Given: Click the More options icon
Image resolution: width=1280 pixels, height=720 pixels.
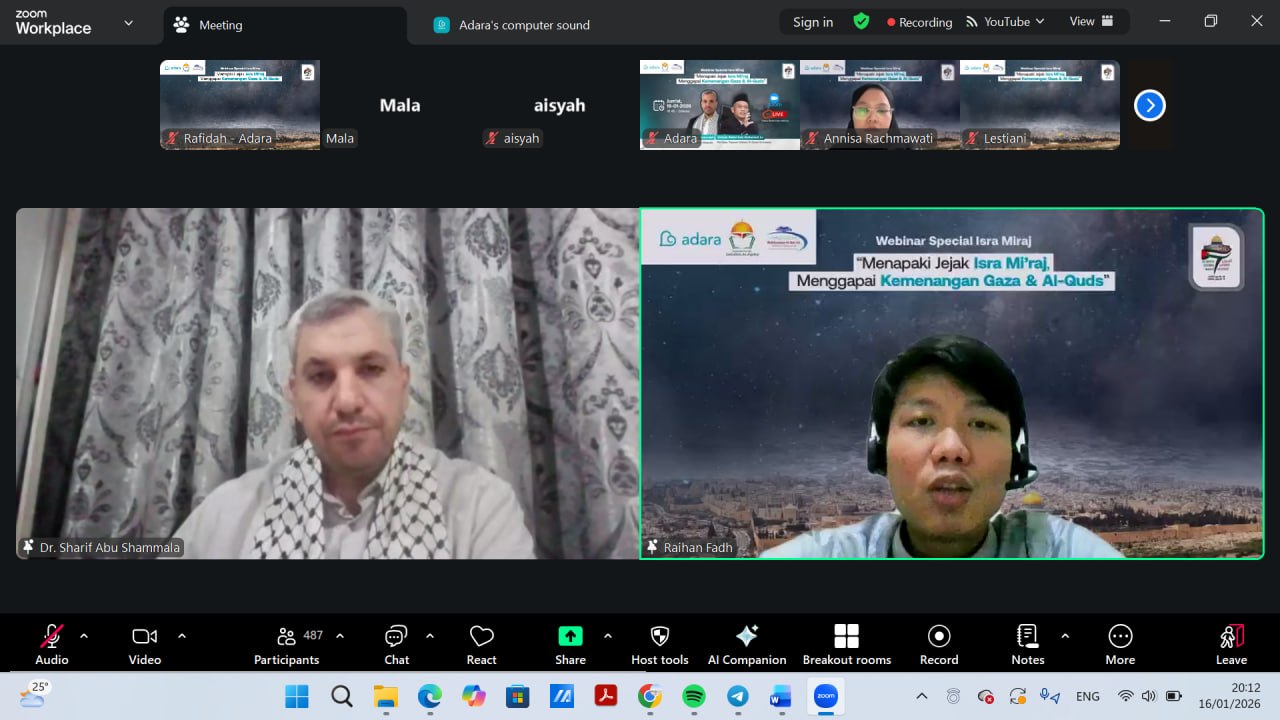Looking at the screenshot, I should pyautogui.click(x=1120, y=644).
